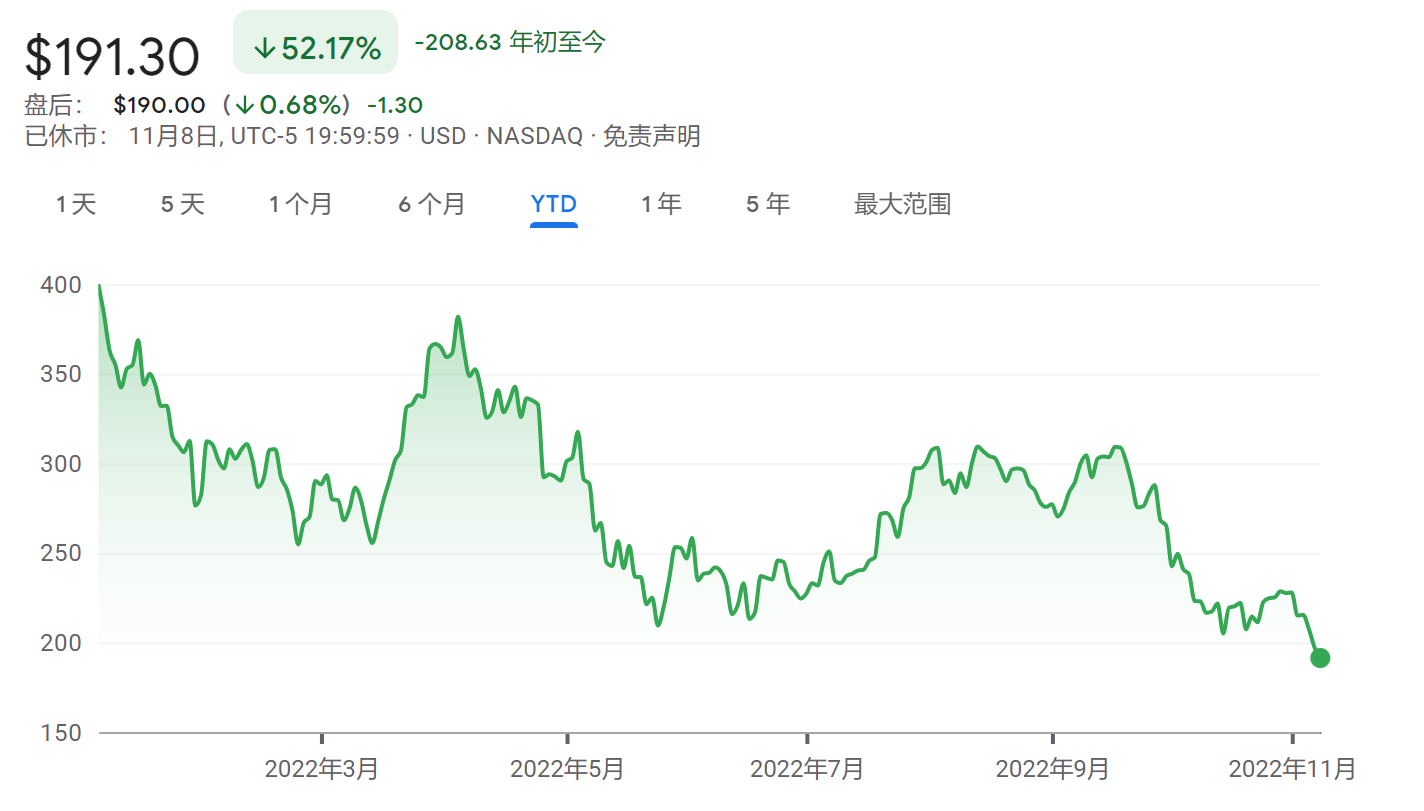Switch chart to the 1年 range
1424x811 pixels.
tap(661, 205)
